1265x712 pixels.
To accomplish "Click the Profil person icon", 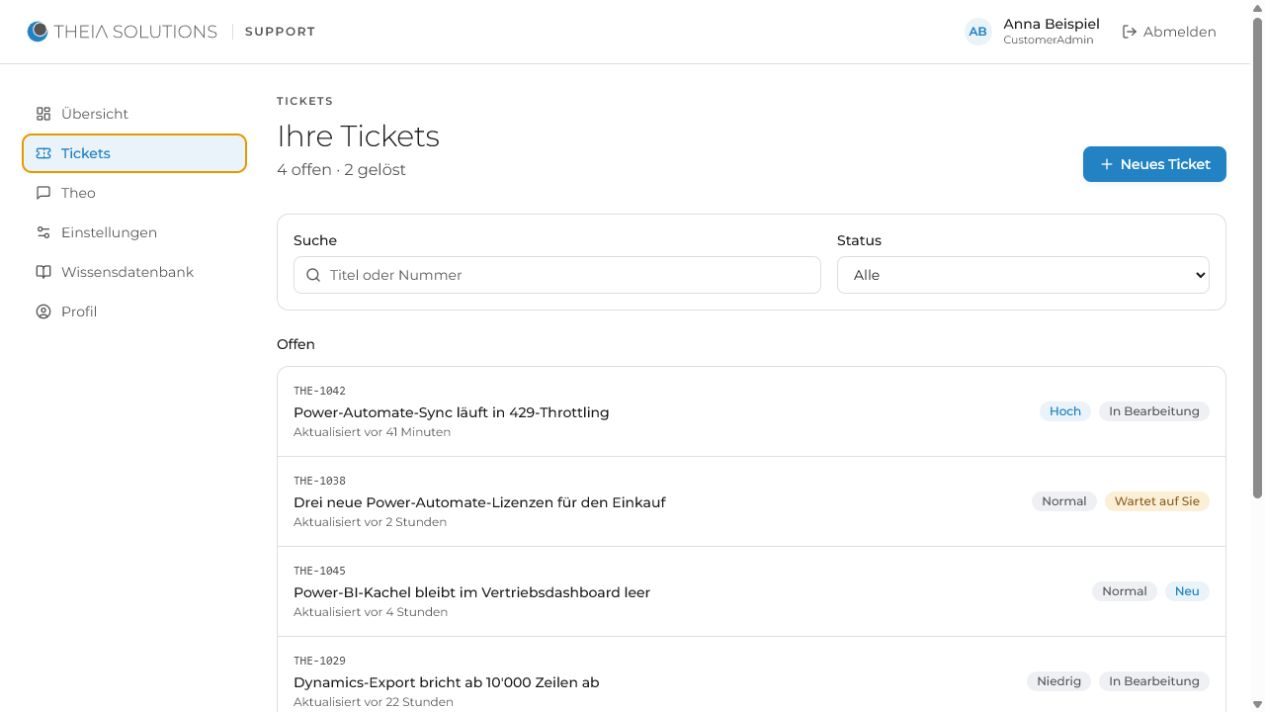I will coord(43,311).
